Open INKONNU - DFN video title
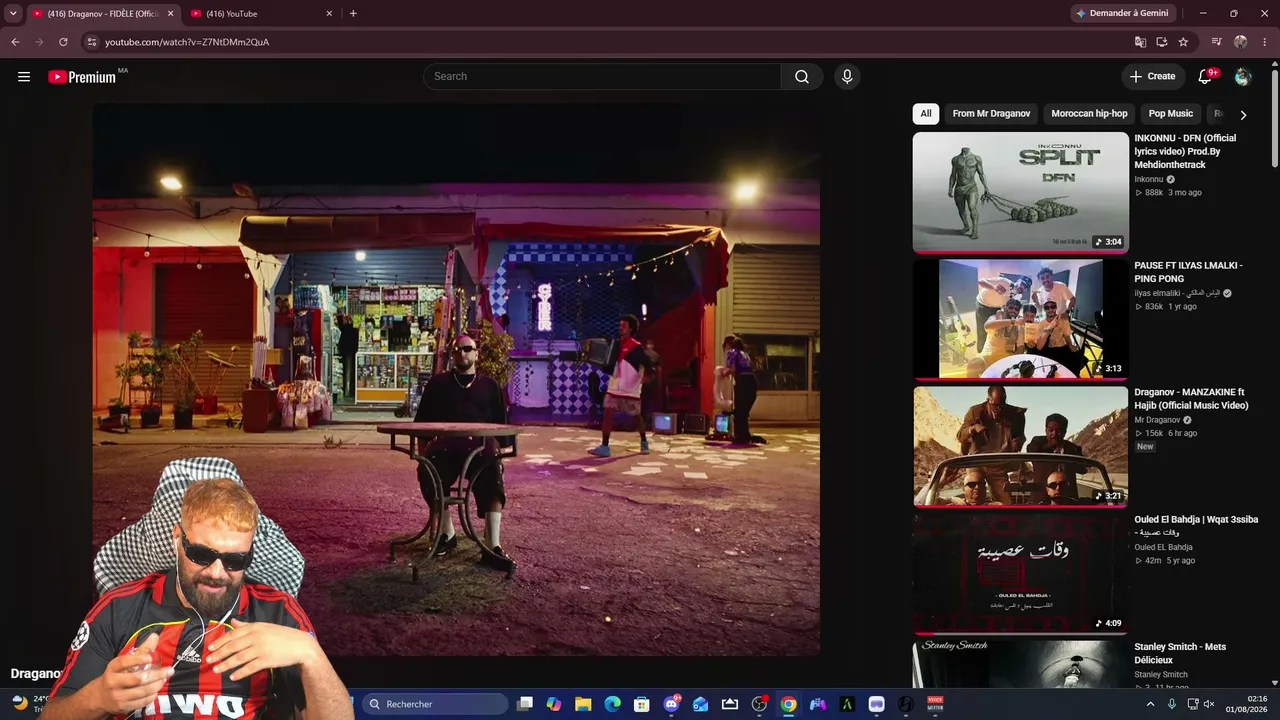 pyautogui.click(x=1185, y=151)
